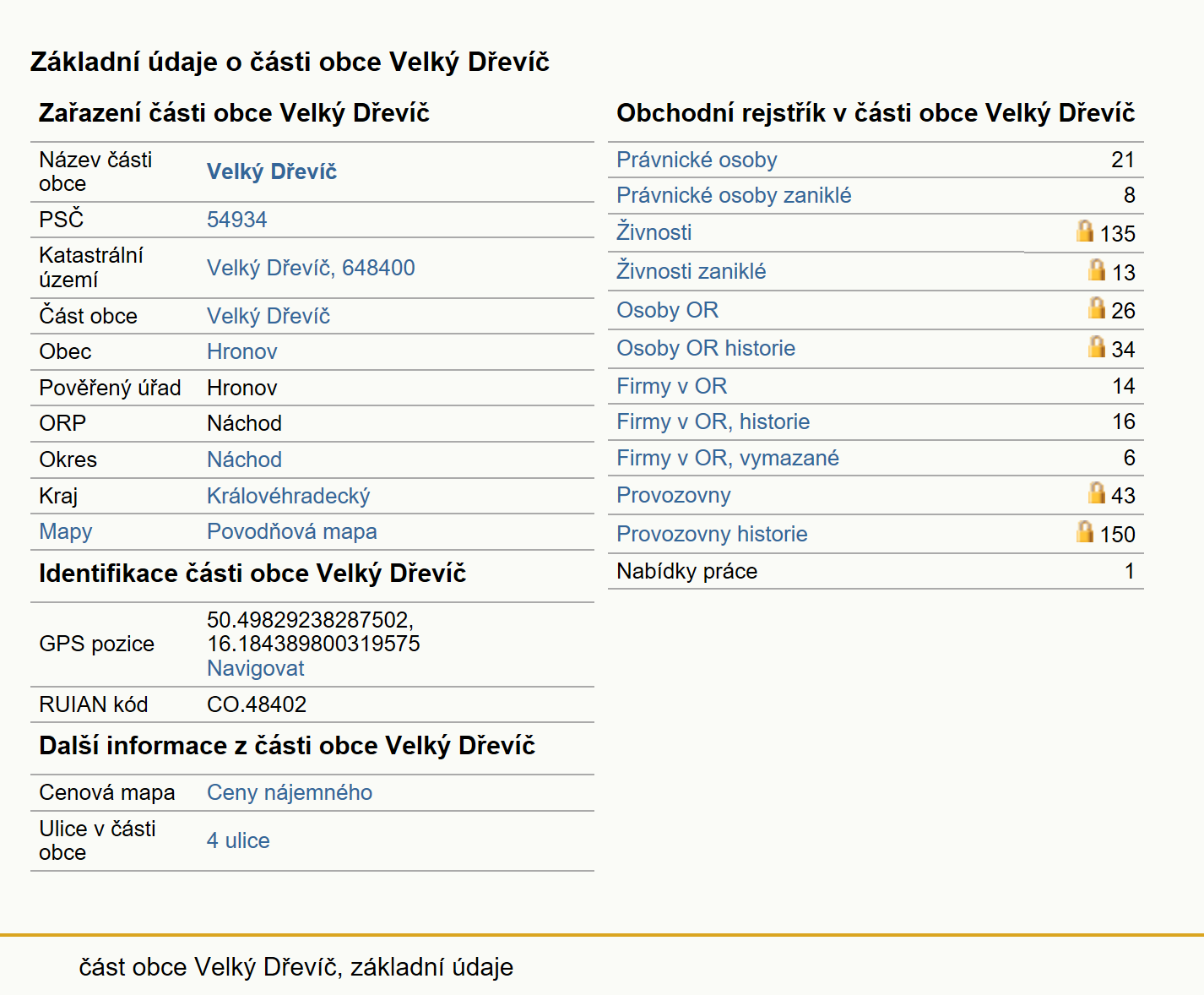Open Firmy v OR, vymazané link

click(728, 458)
